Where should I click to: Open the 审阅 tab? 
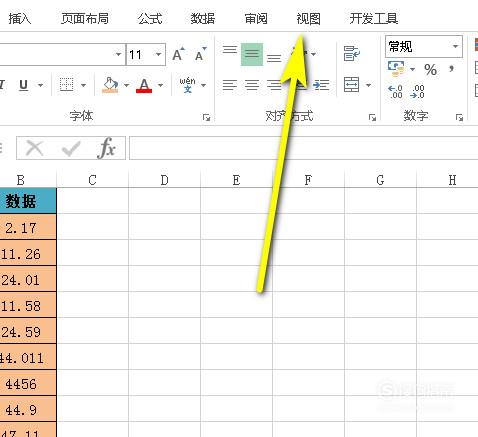[256, 19]
